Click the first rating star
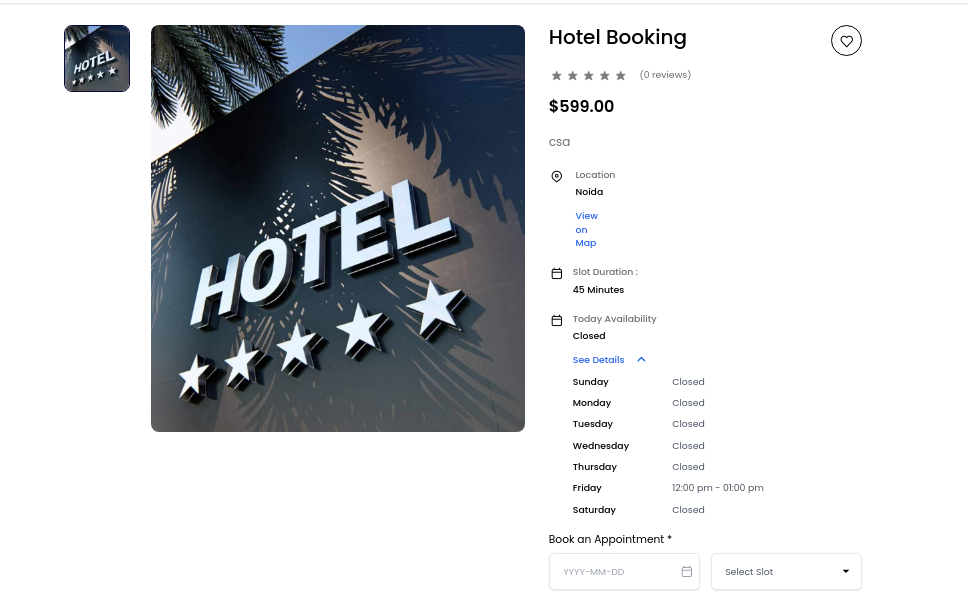This screenshot has width=968, height=605. pos(557,76)
